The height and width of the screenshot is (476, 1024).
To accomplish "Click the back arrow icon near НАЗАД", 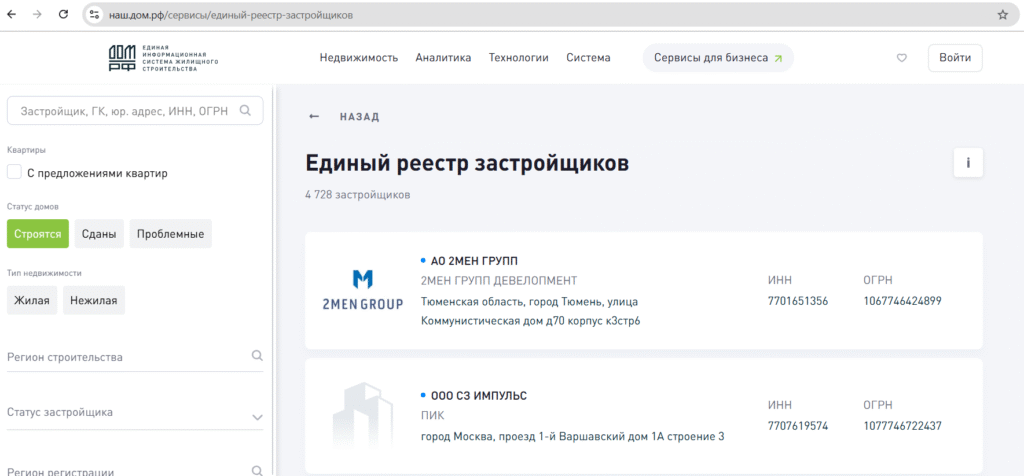I will [314, 117].
